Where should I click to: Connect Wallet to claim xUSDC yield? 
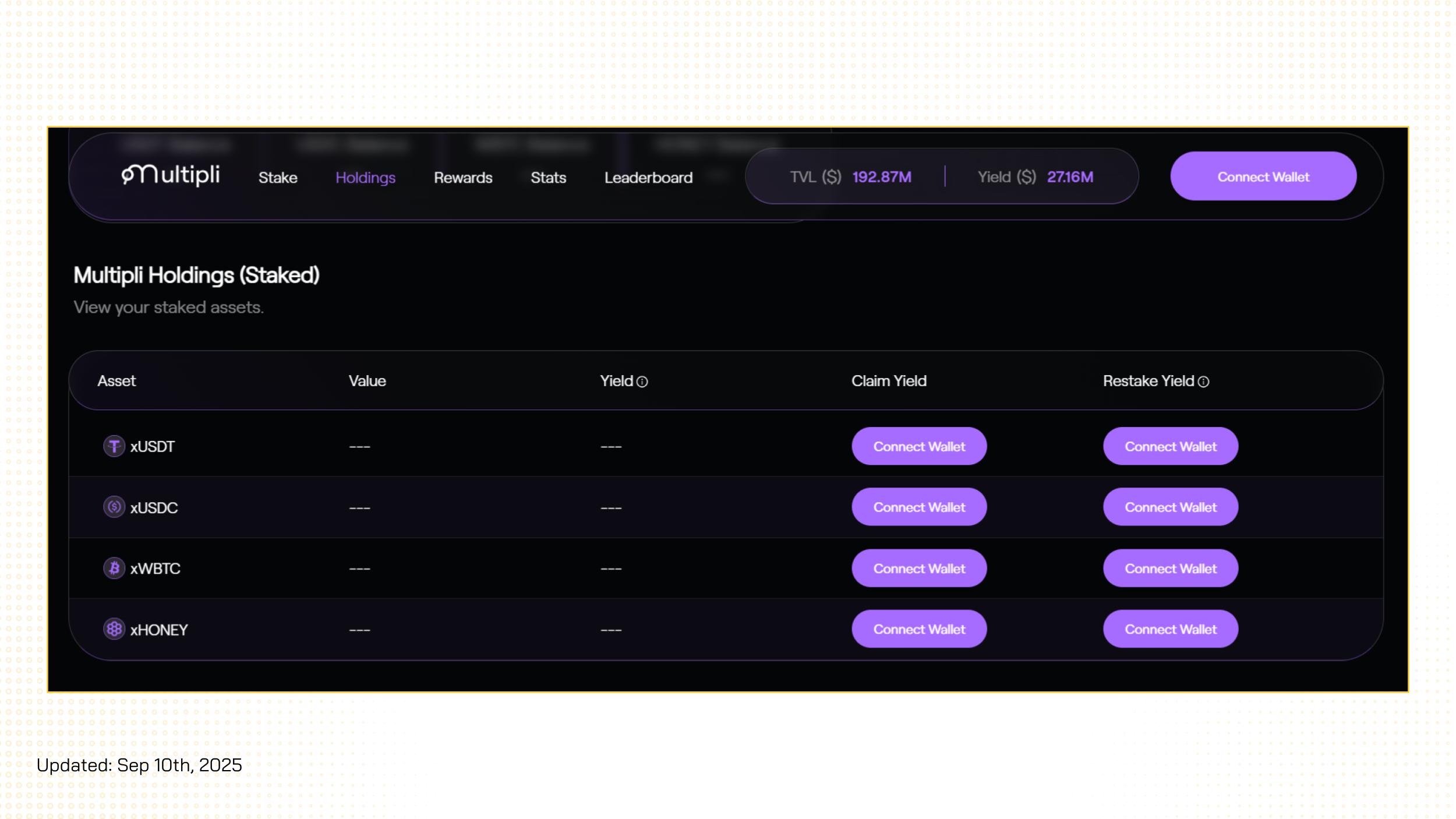tap(919, 507)
